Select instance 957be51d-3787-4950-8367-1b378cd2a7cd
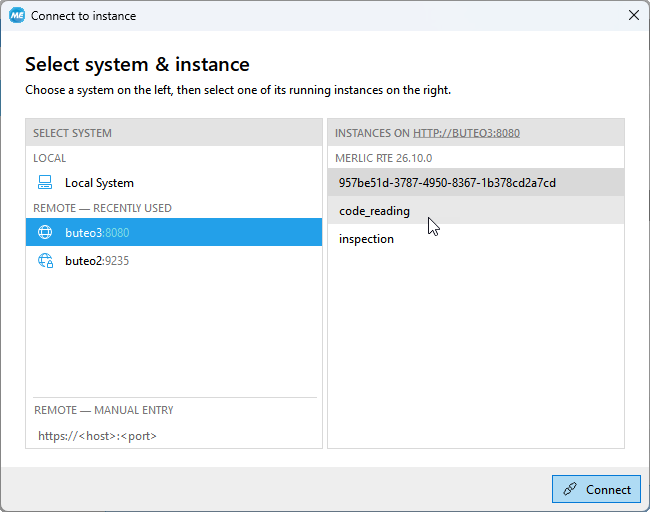The image size is (650, 512). [476, 182]
